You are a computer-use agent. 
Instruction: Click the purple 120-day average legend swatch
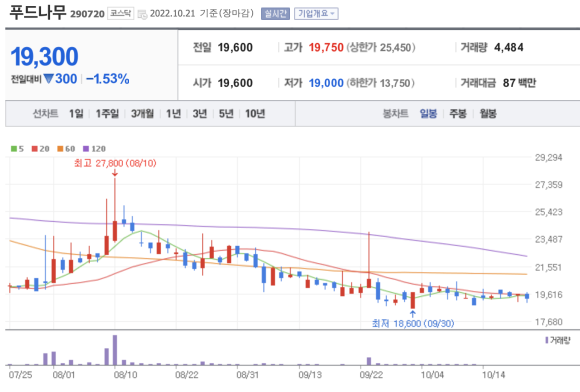coord(86,149)
